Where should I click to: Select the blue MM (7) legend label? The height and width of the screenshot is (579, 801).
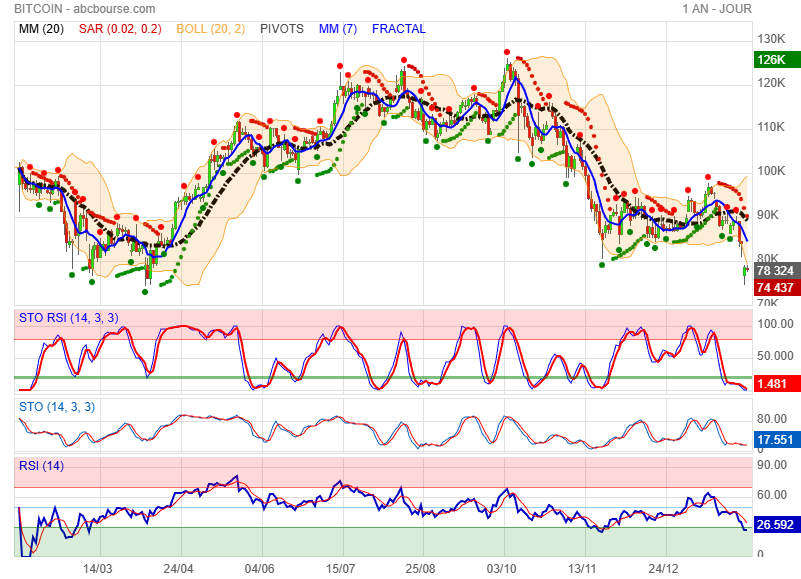point(338,29)
